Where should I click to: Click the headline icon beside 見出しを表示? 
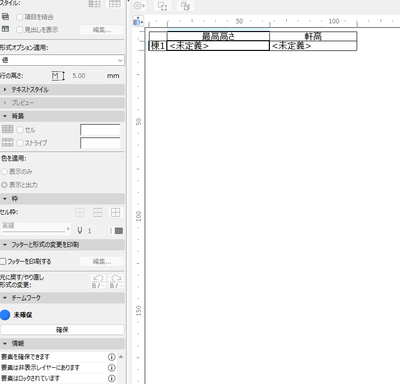[x=5, y=29]
